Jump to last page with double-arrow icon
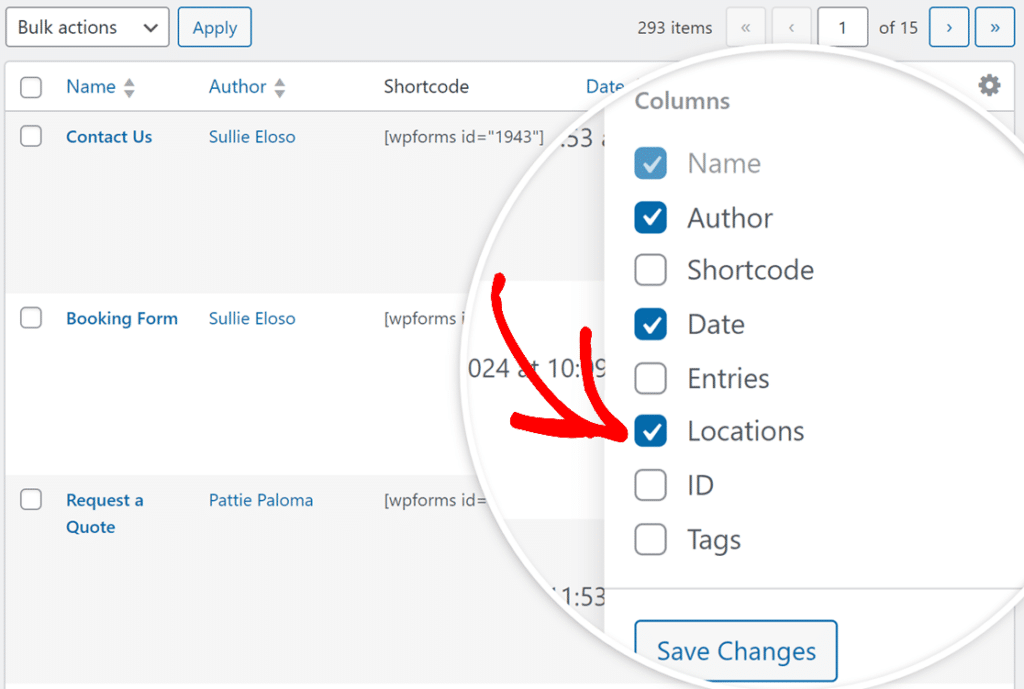 [x=994, y=27]
